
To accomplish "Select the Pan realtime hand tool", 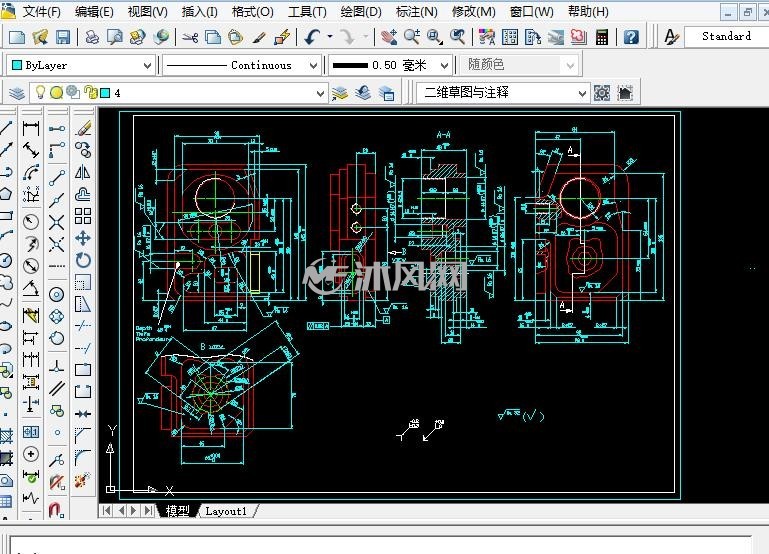I will (x=389, y=37).
